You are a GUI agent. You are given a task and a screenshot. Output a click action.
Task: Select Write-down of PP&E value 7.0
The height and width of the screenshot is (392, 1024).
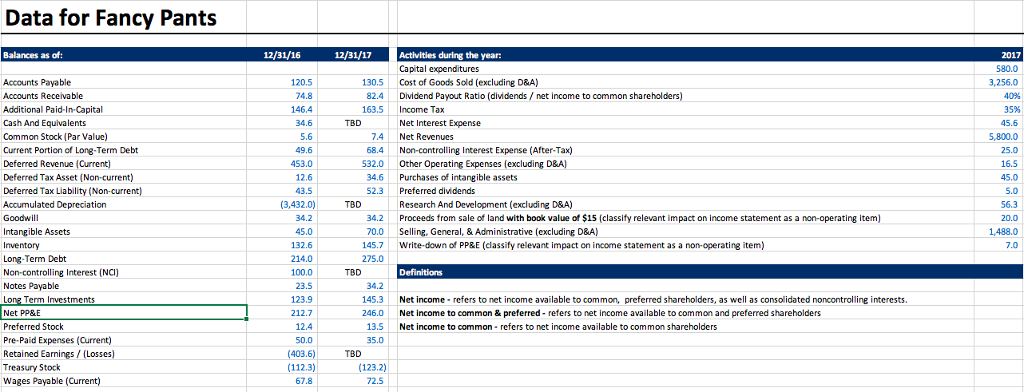point(999,245)
